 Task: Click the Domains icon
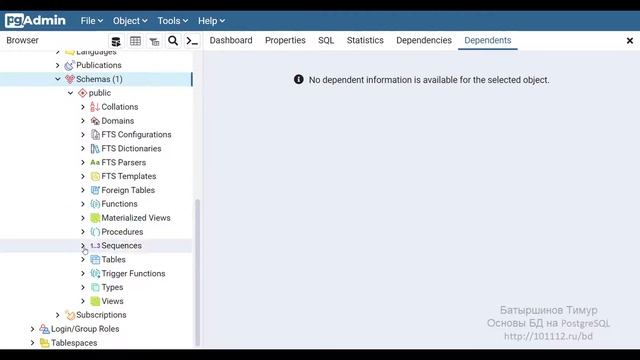point(95,121)
